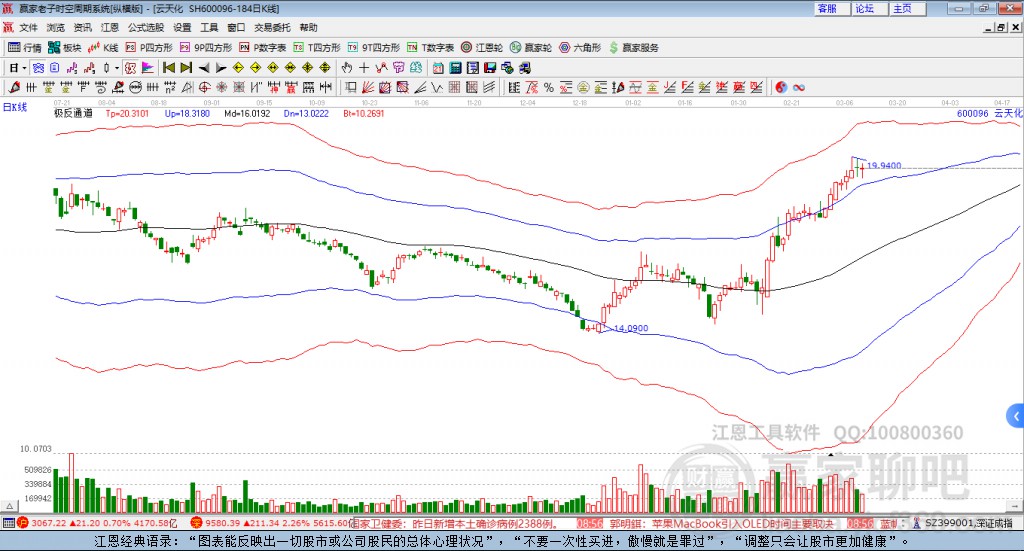Open 赢家服务 dollar-sign service

(633, 48)
